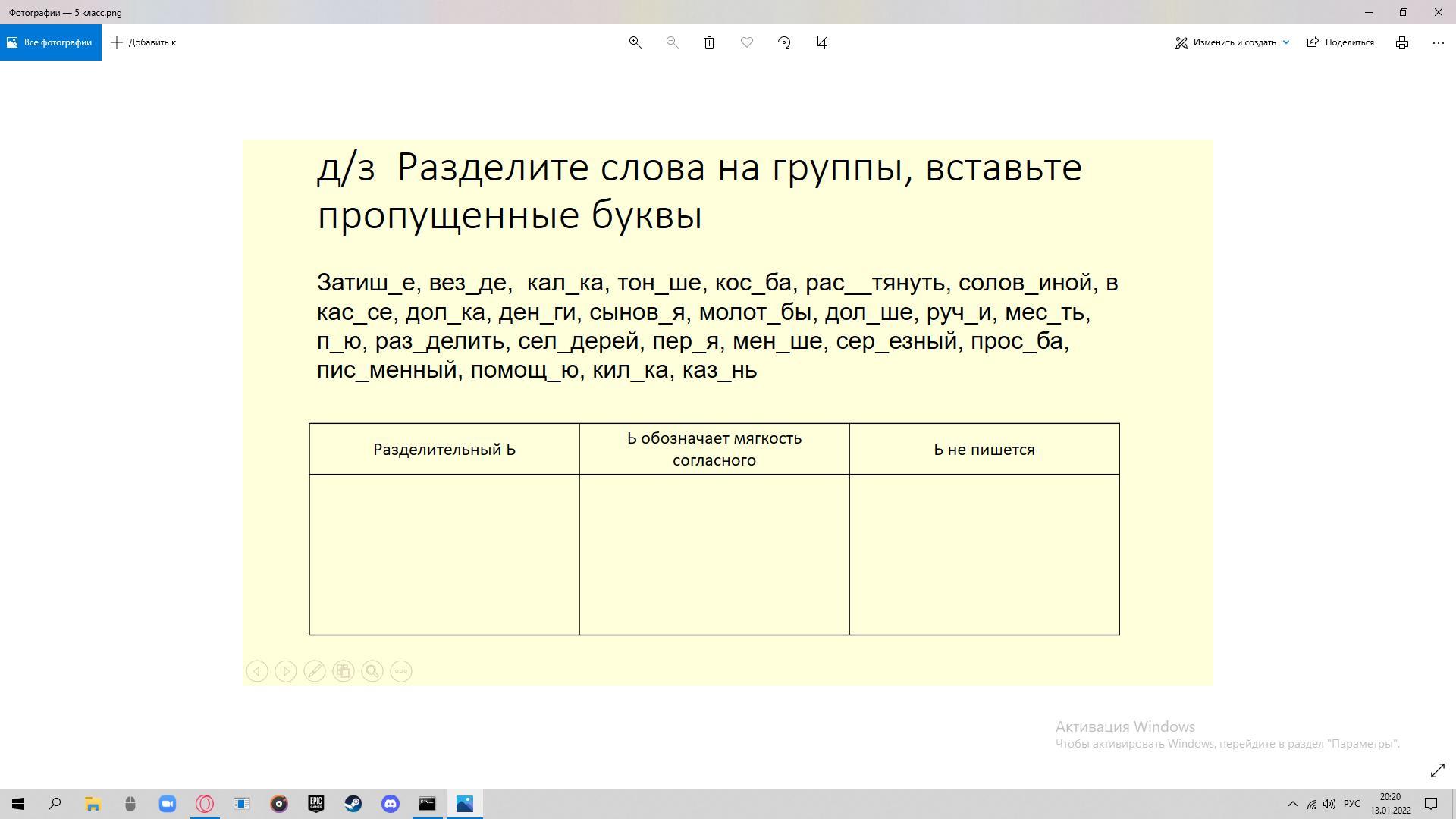
Task: Click the zoom in magnifier icon
Action: coord(635,42)
